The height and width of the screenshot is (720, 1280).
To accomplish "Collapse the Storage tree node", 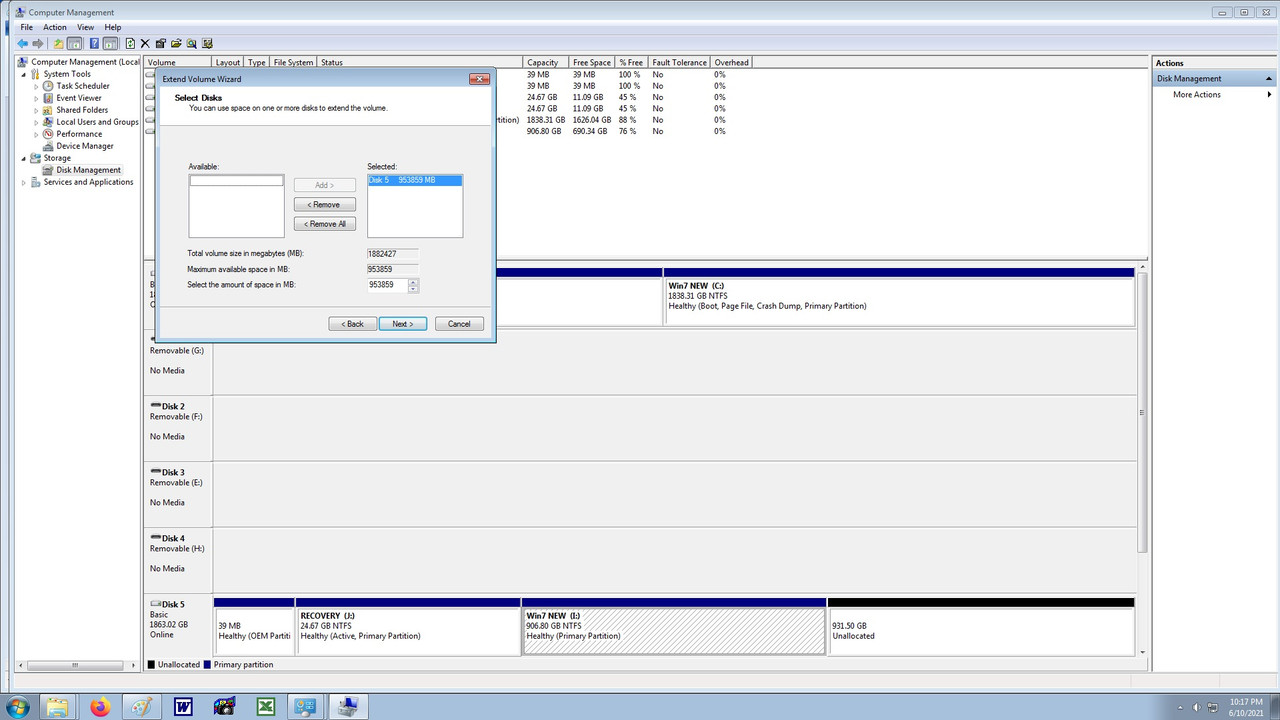I will (24, 158).
